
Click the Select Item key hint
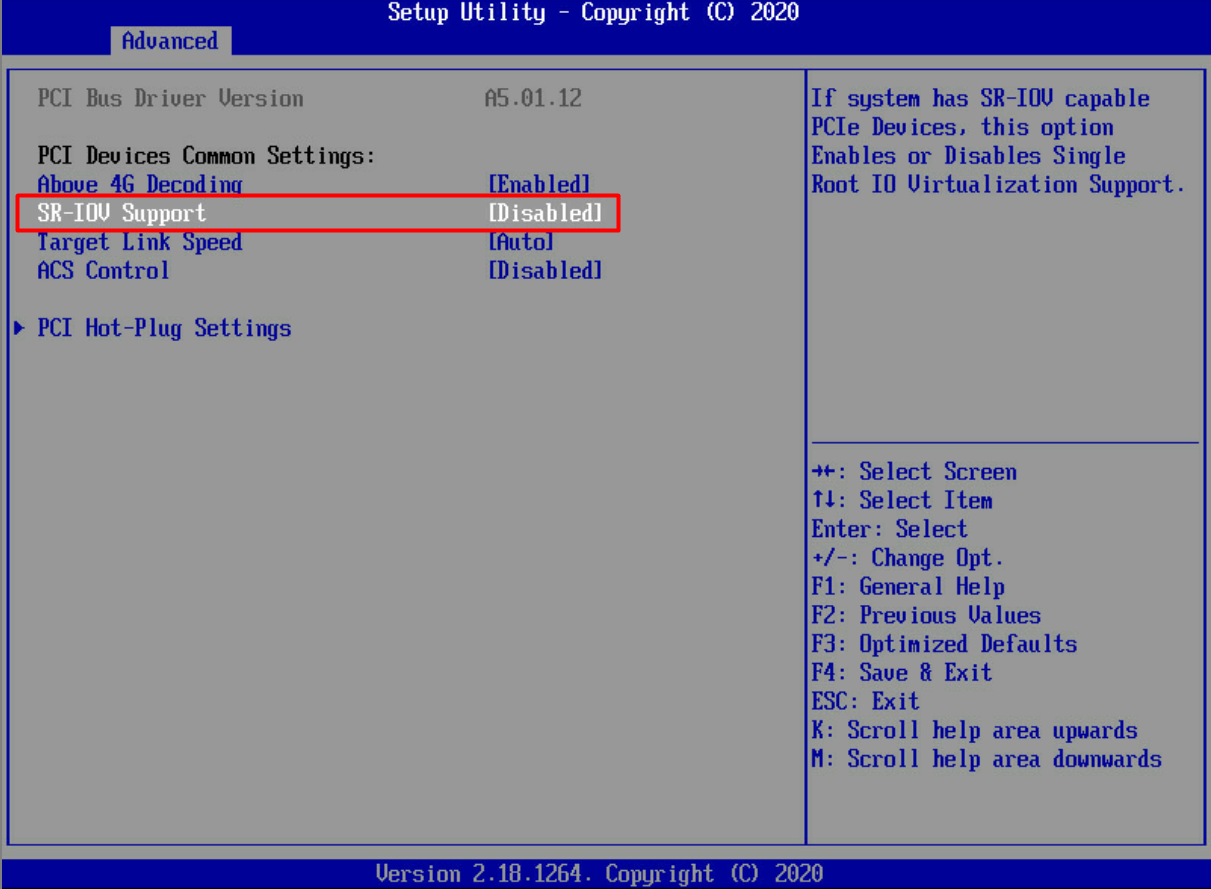coord(902,500)
